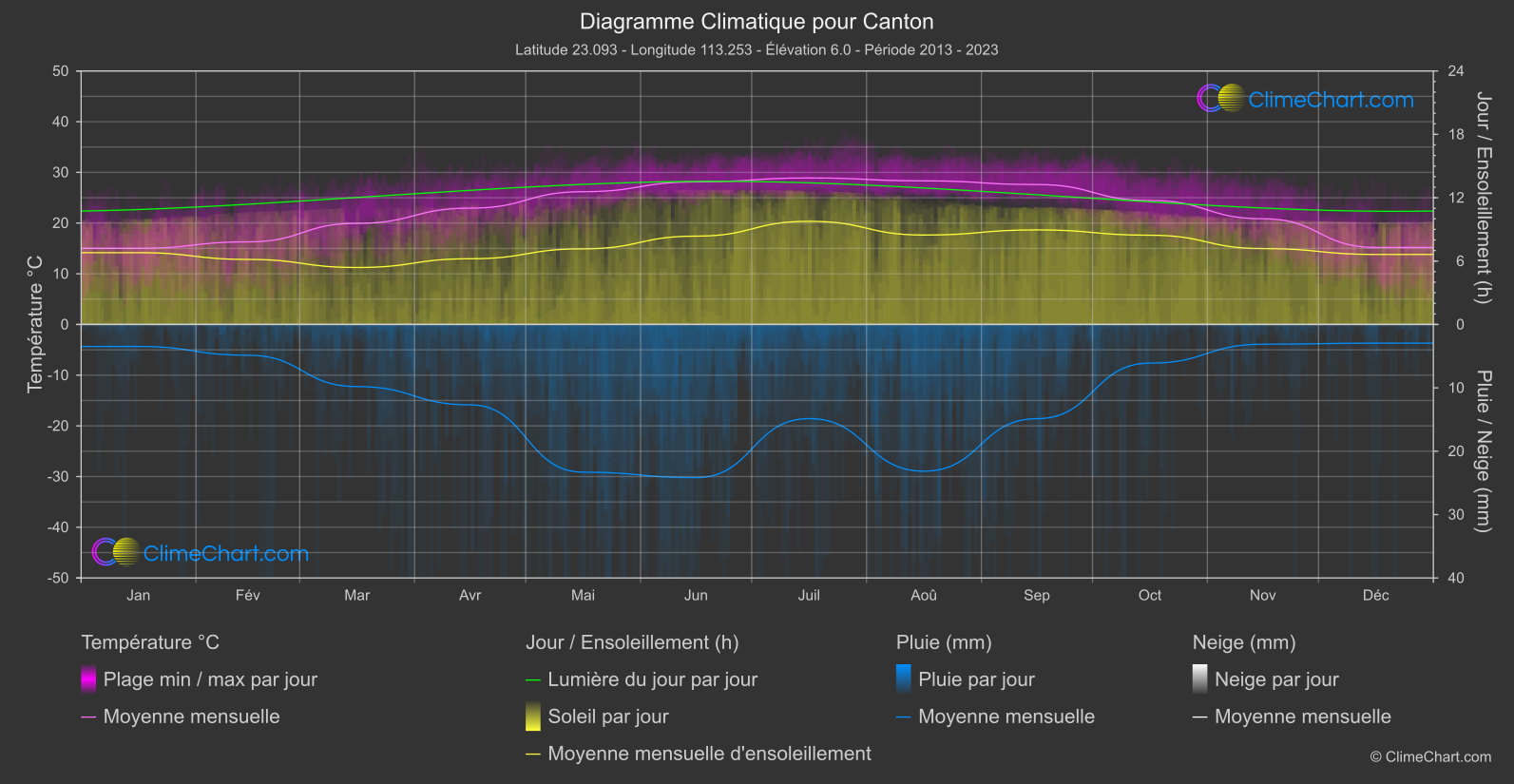This screenshot has height=784, width=1514.
Task: Click the magenta temperature range swatch
Action: coord(88,679)
